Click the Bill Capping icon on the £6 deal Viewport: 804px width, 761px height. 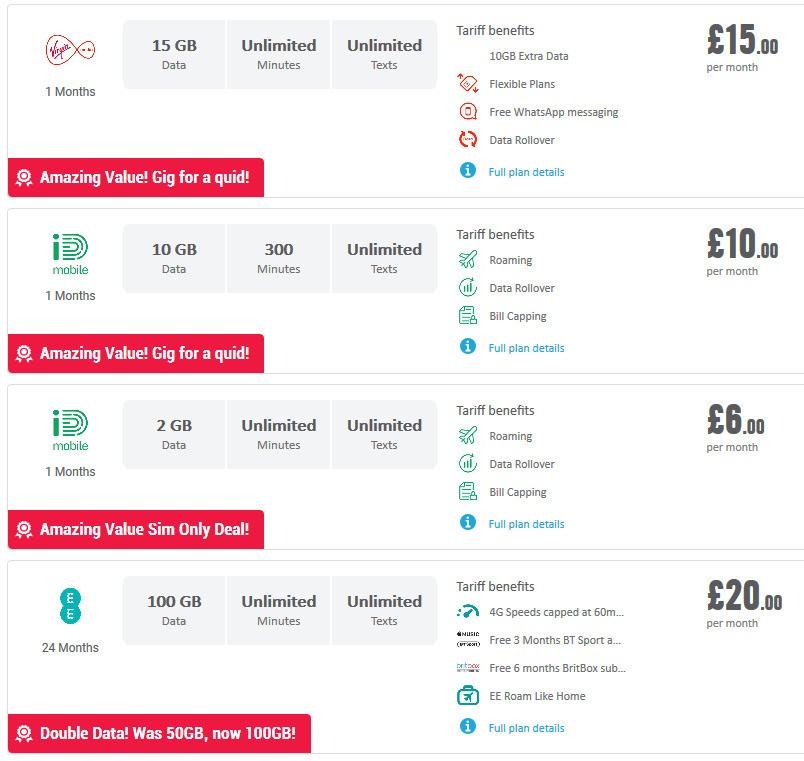467,492
